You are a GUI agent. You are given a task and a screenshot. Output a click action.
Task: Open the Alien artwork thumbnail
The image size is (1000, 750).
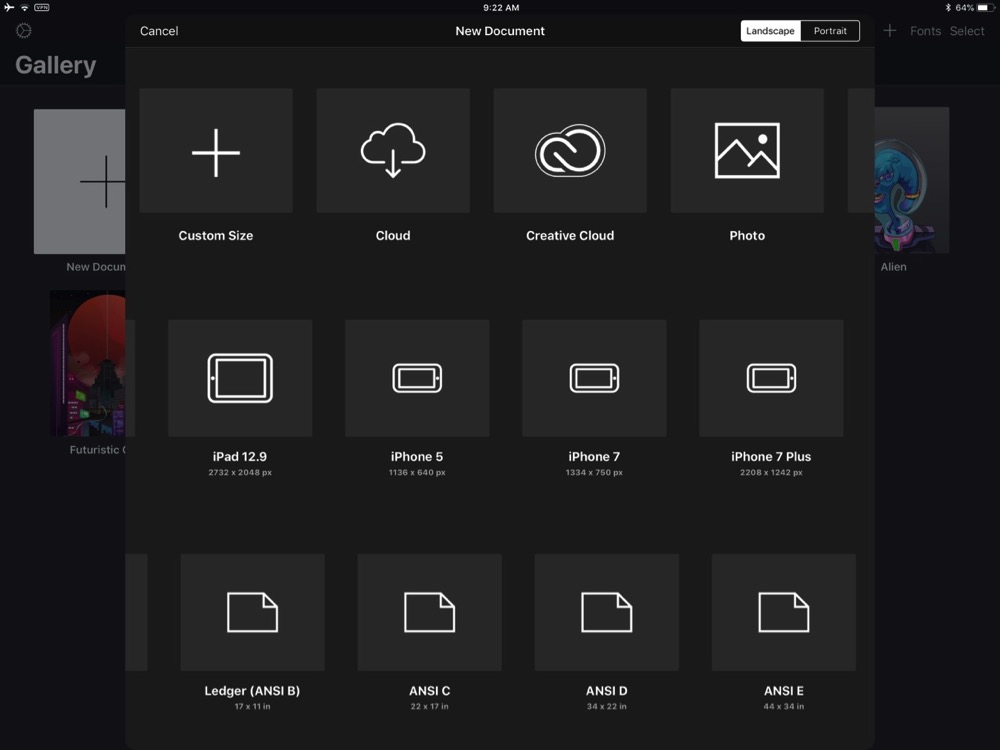tap(912, 180)
